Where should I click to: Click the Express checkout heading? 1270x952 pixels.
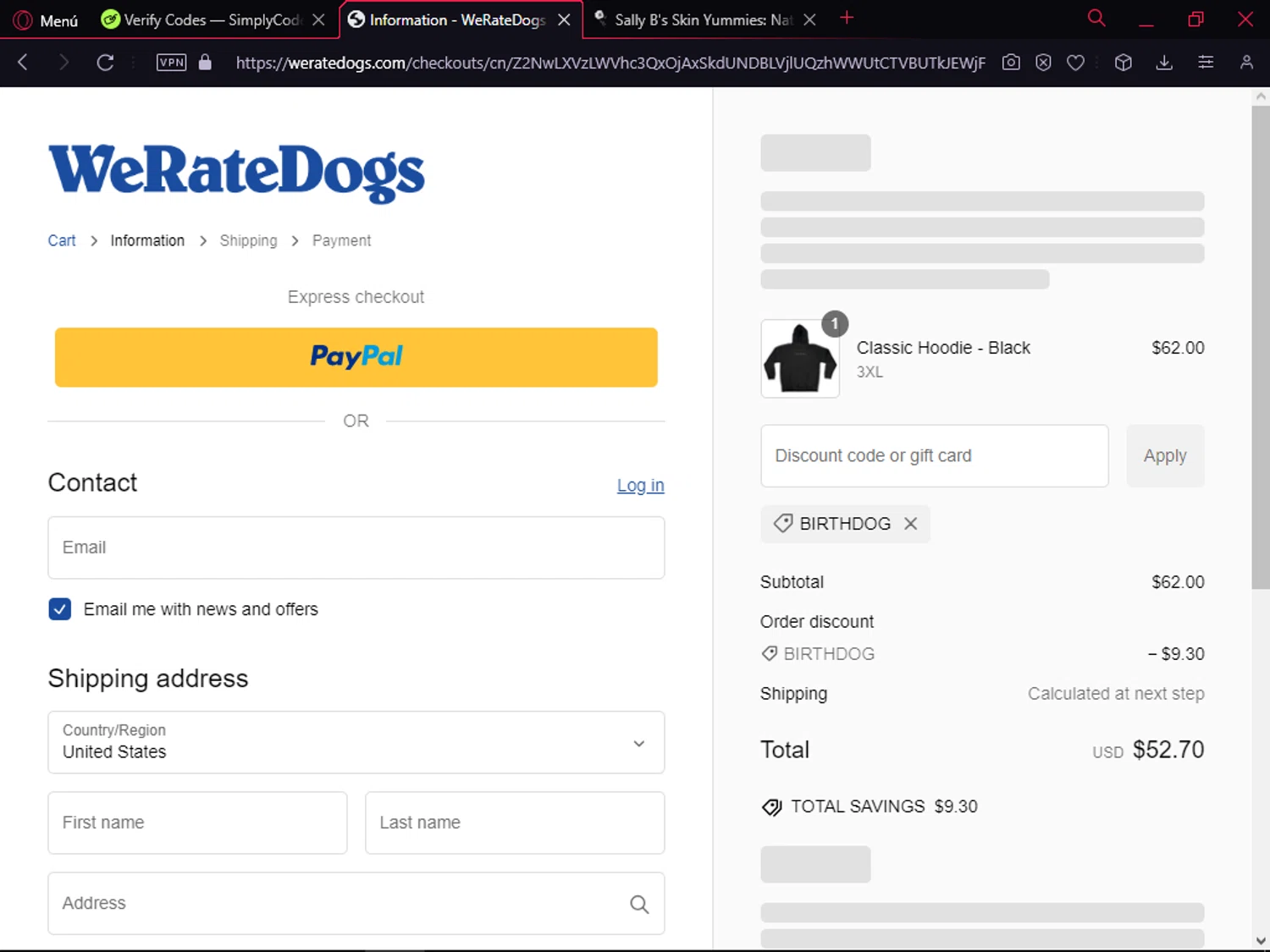356,297
